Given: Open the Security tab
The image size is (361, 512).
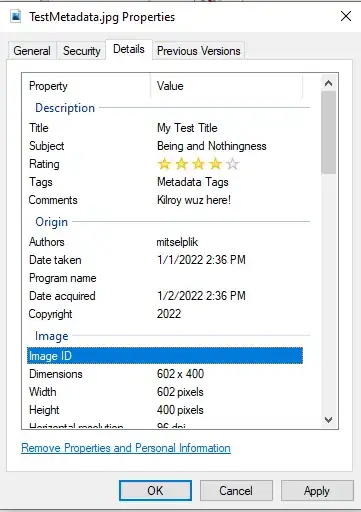Looking at the screenshot, I should pos(82,51).
